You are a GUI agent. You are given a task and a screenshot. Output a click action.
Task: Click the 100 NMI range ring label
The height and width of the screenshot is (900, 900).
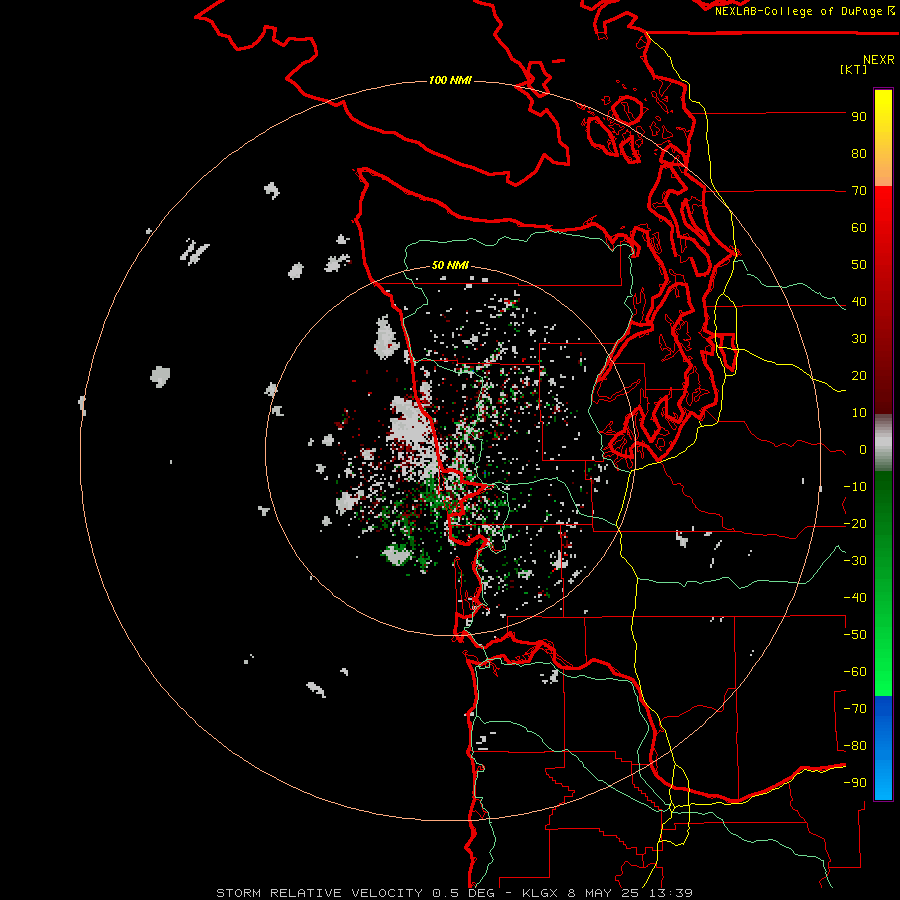450,80
